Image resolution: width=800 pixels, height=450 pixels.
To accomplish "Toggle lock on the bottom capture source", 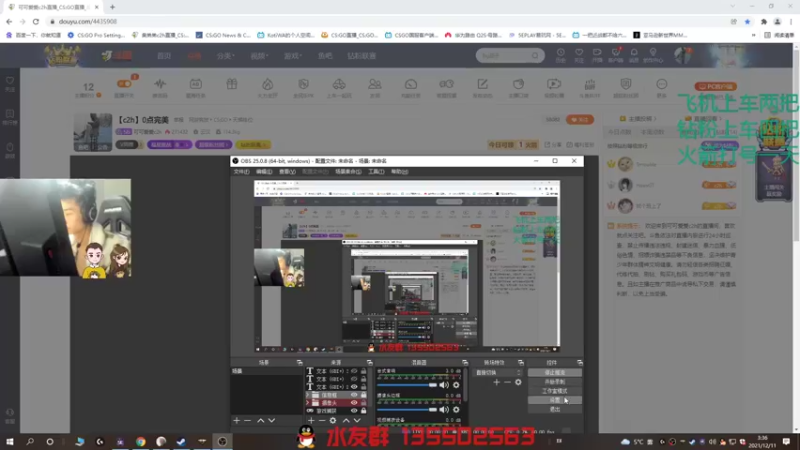I will point(363,411).
